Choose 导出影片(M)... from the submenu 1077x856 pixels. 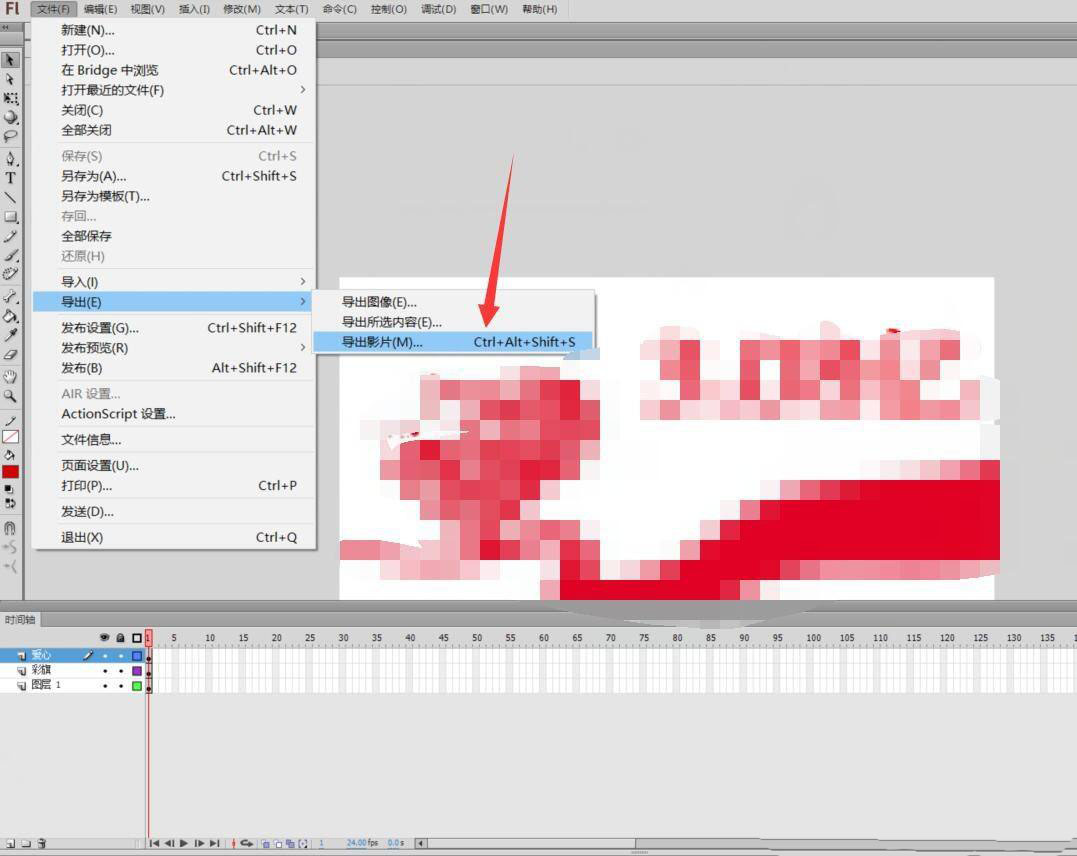click(x=453, y=342)
